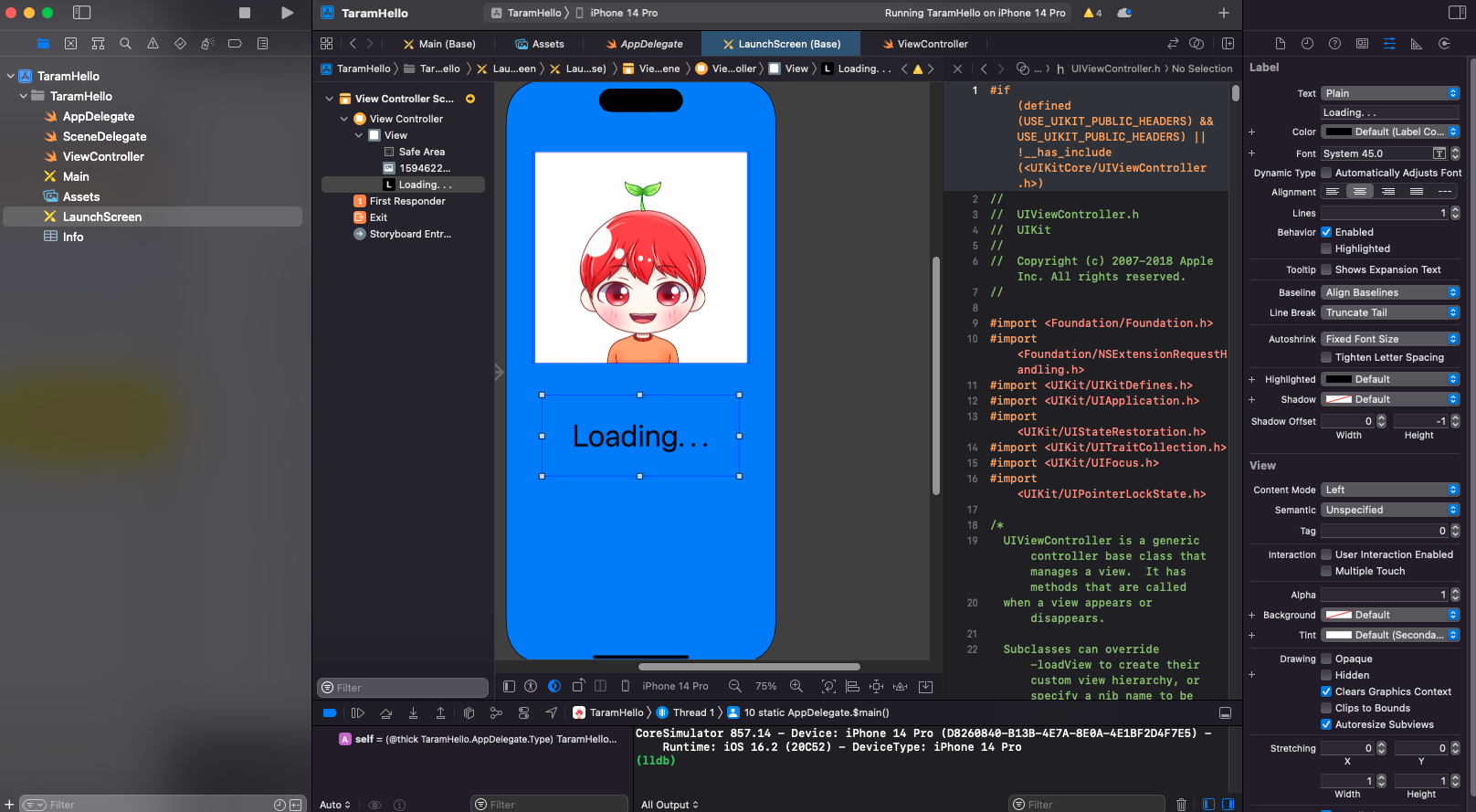The width and height of the screenshot is (1476, 812).
Task: Select the LaunchScreen (Base) tab
Action: pyautogui.click(x=781, y=44)
